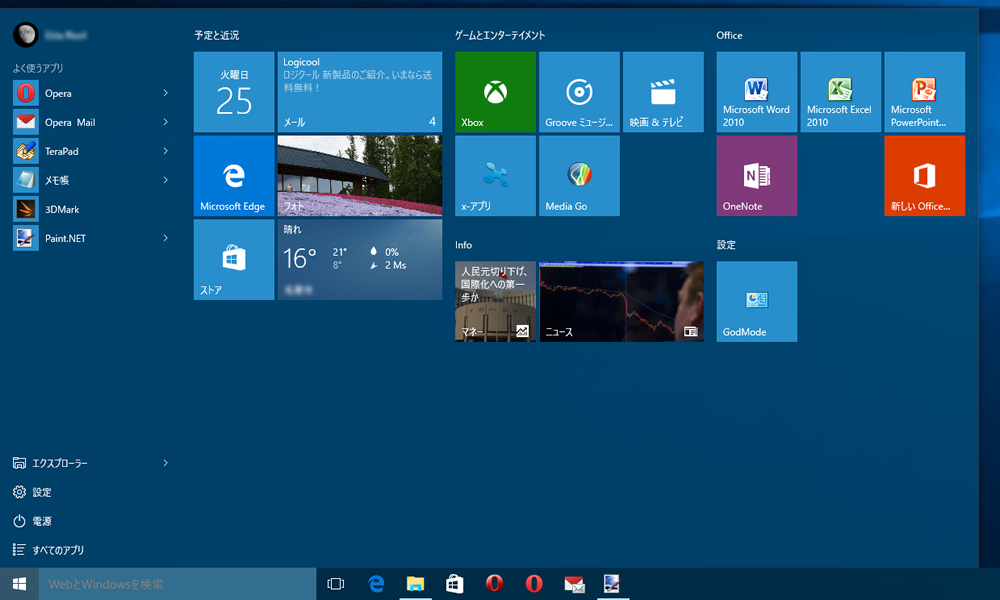Expand メモ帳 jump list arrow
The height and width of the screenshot is (600, 1000).
(166, 180)
